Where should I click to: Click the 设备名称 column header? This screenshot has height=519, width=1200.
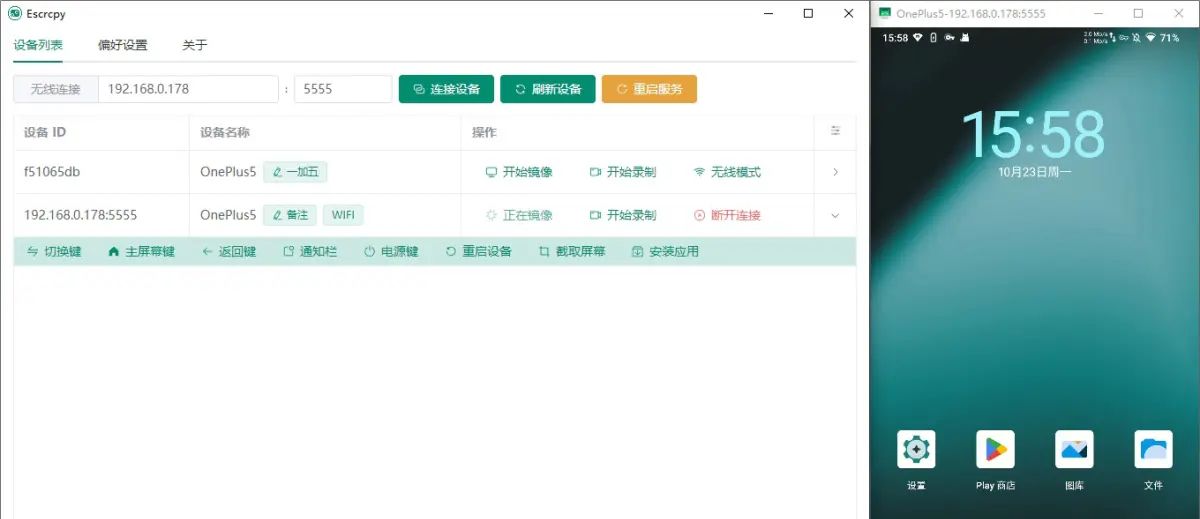[225, 132]
